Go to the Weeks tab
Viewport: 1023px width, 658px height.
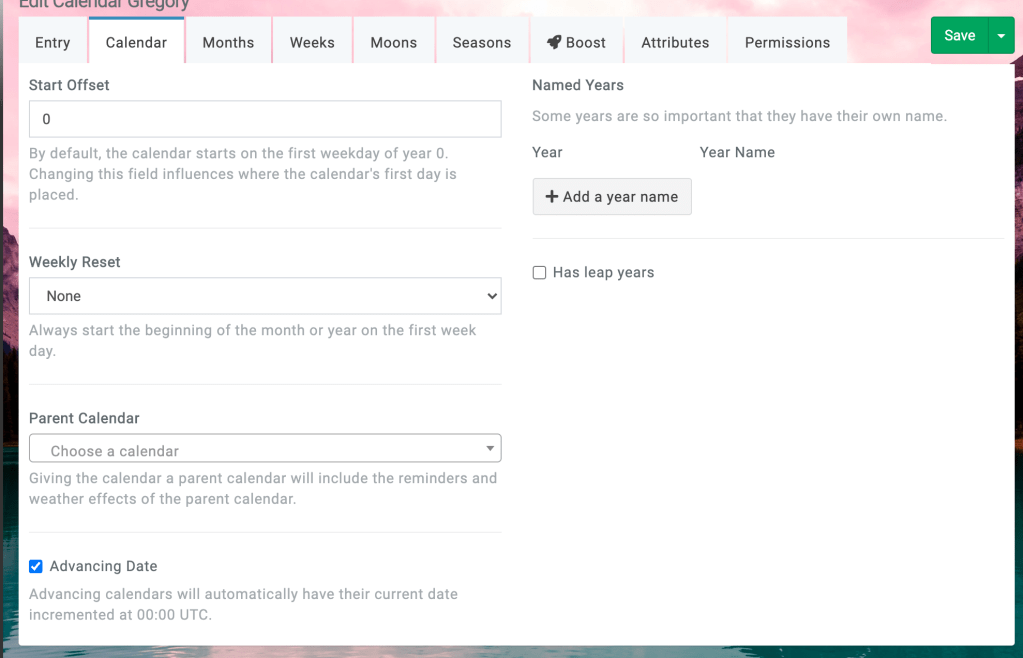(312, 43)
